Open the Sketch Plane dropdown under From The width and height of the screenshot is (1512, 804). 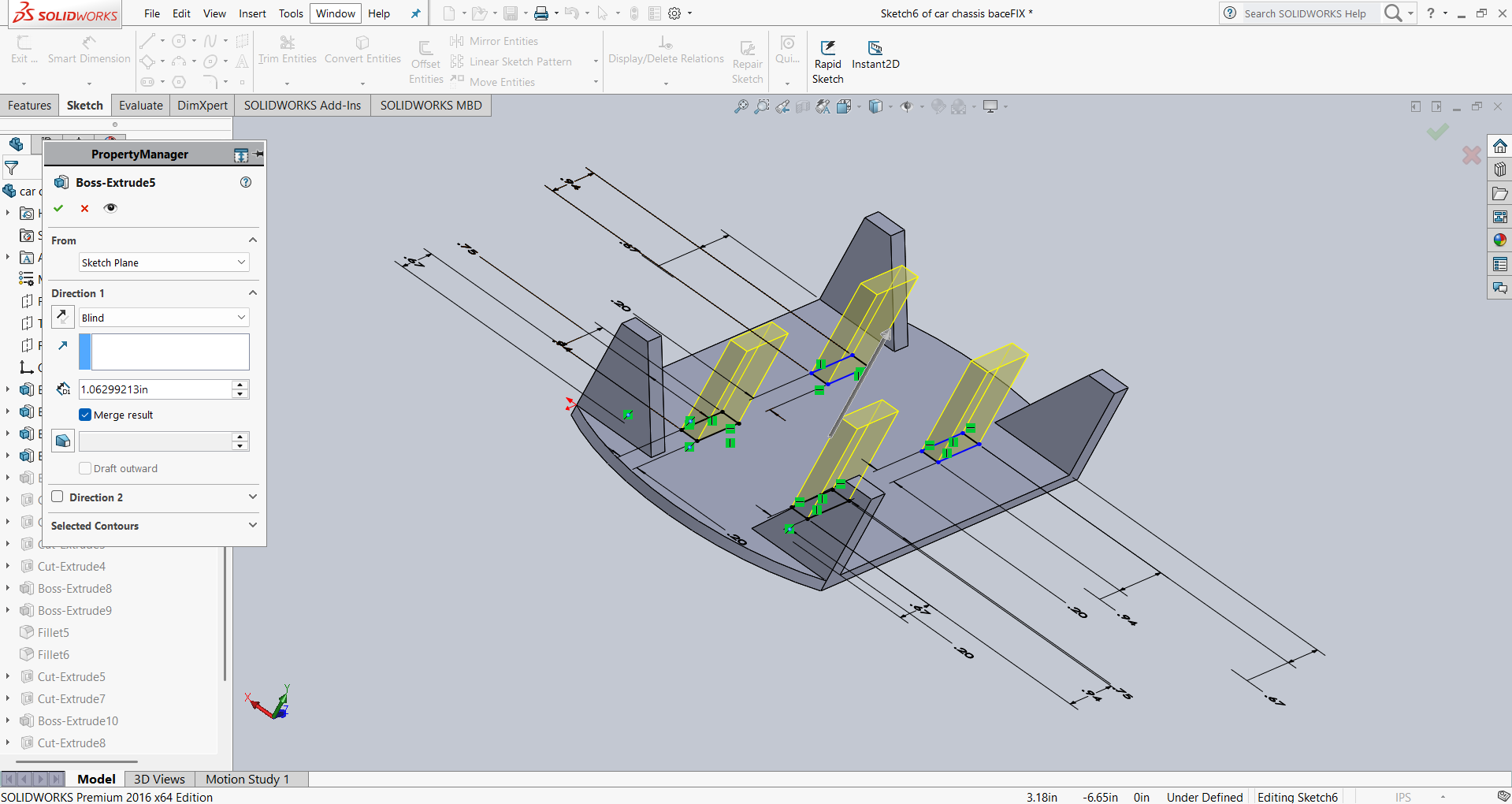(x=164, y=262)
